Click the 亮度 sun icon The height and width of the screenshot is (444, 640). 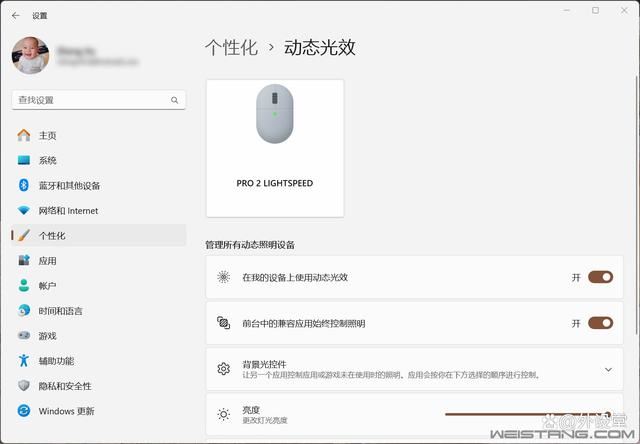point(223,415)
